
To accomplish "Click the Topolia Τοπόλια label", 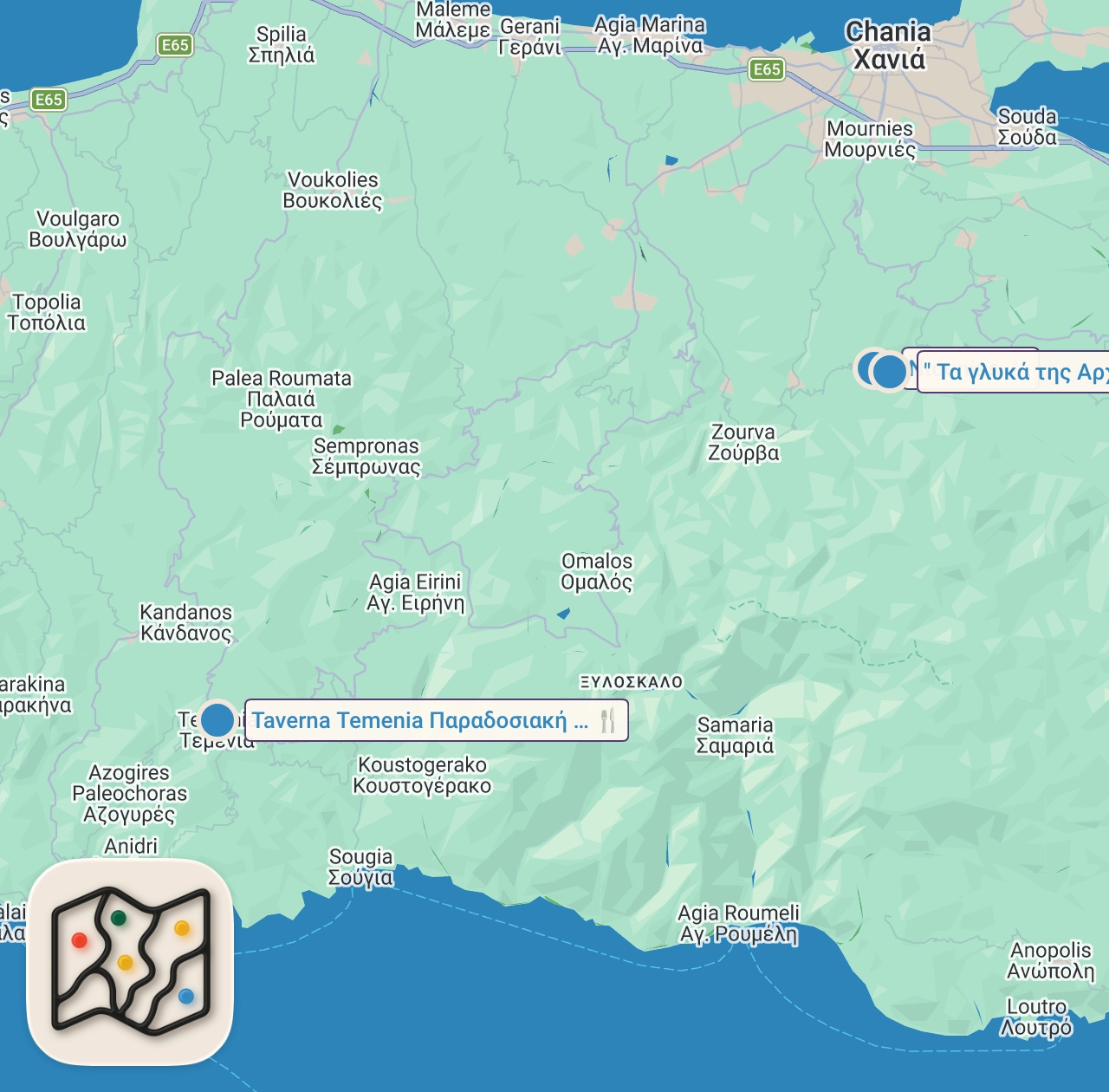I will (x=47, y=312).
